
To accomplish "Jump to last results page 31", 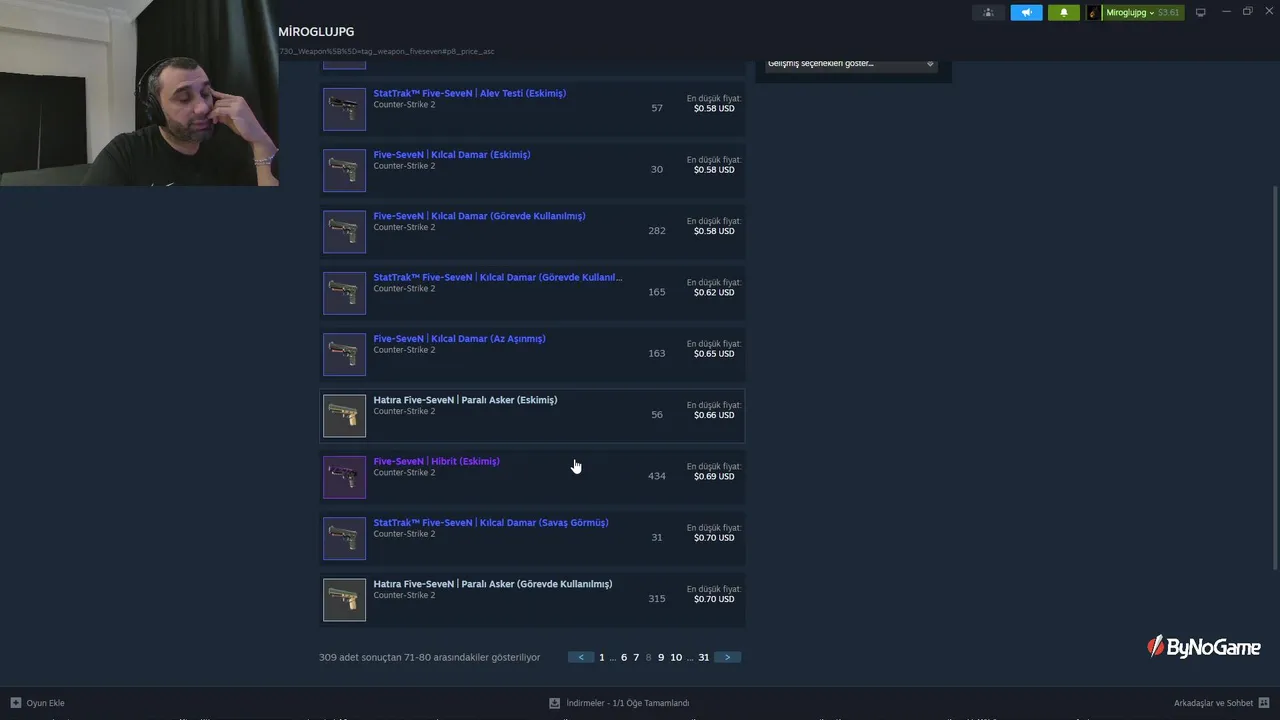I will 704,657.
